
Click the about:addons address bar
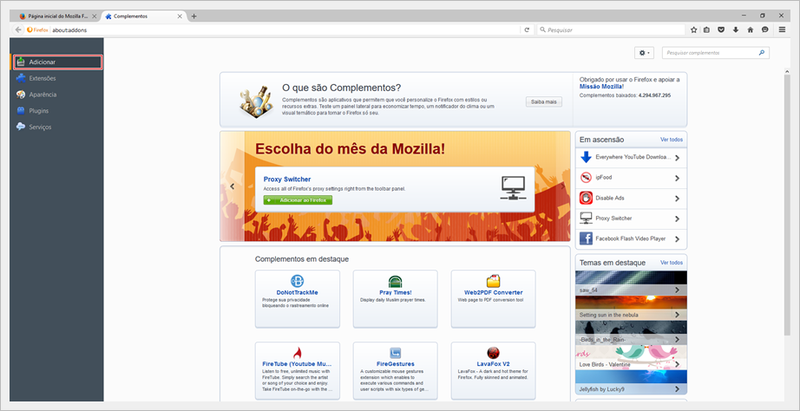coord(286,30)
